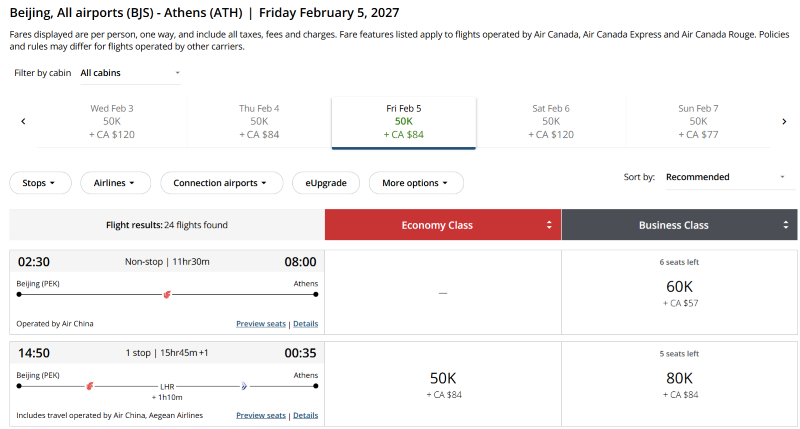View Details of the 14:50 flight
The height and width of the screenshot is (429, 800).
[305, 415]
